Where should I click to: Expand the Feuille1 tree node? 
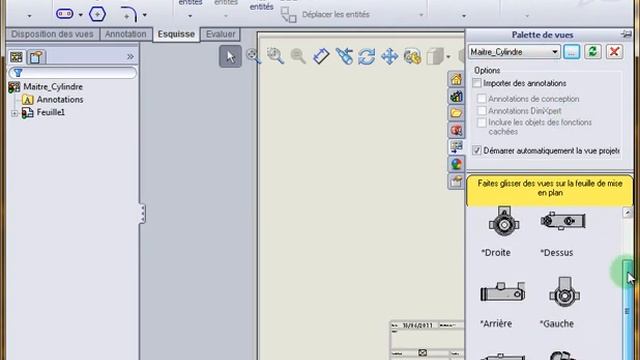[14, 113]
